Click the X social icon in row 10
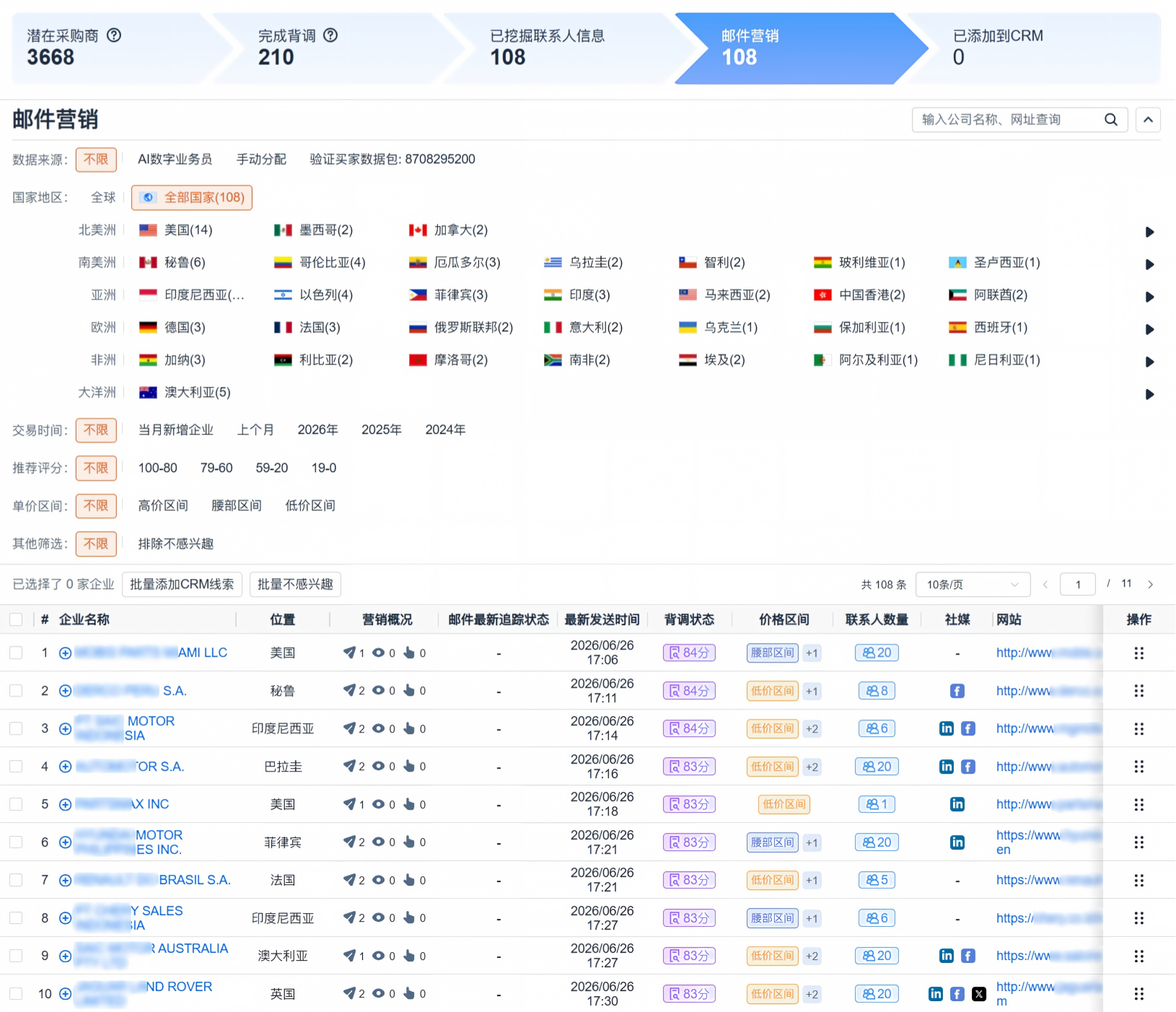Viewport: 1176px width, 1012px height. click(979, 994)
